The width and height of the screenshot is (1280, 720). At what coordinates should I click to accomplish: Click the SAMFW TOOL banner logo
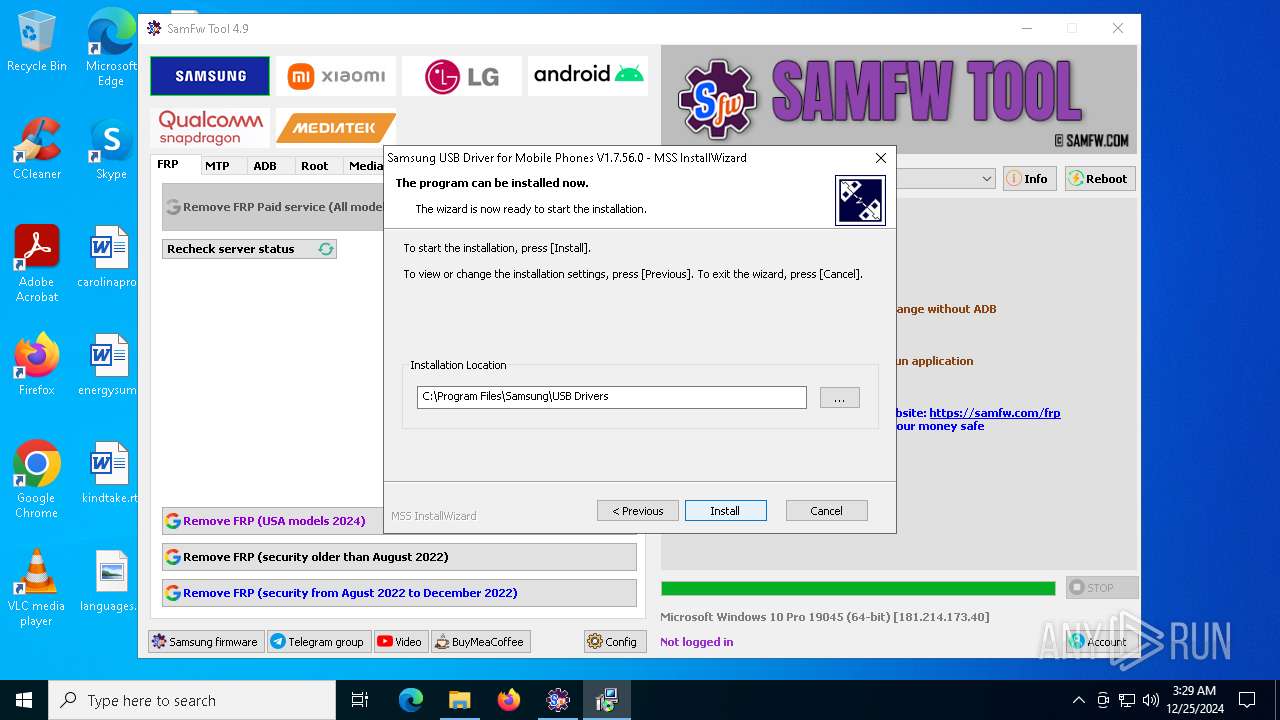click(899, 99)
